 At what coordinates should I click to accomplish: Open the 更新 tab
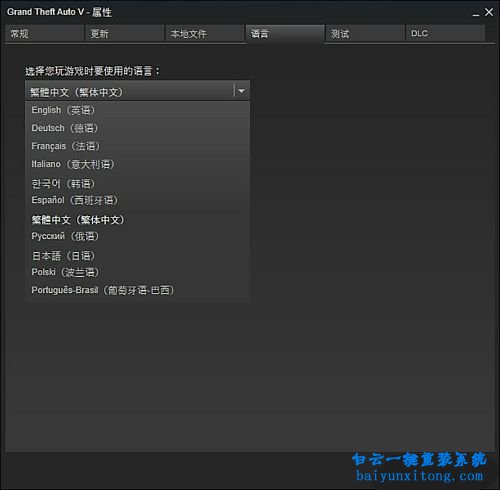click(124, 33)
